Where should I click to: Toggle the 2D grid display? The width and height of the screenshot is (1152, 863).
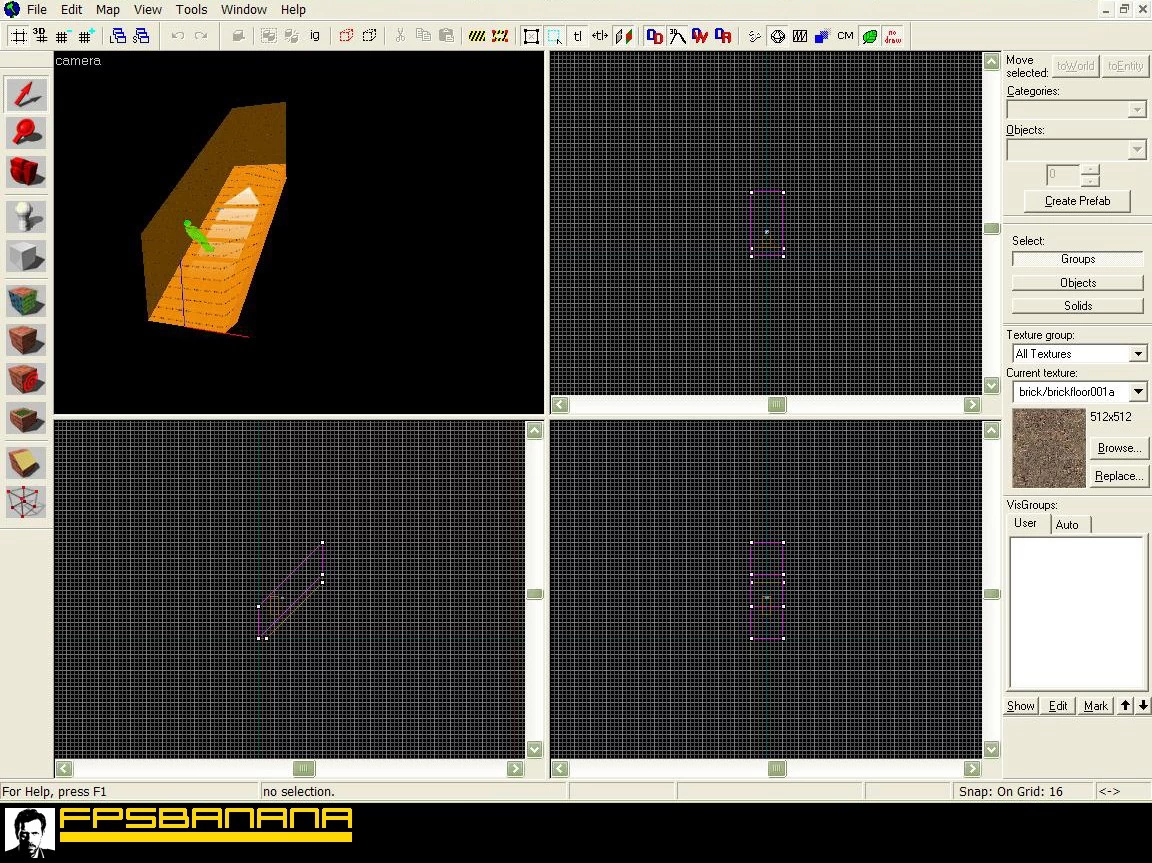(x=18, y=36)
